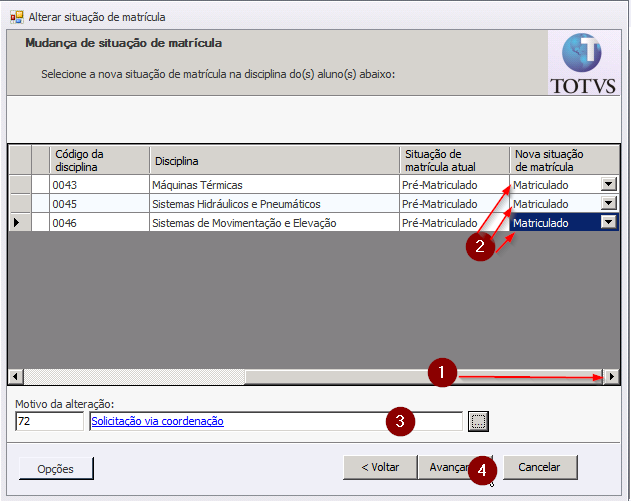Click the Motivo code field containing 72

click(x=50, y=422)
